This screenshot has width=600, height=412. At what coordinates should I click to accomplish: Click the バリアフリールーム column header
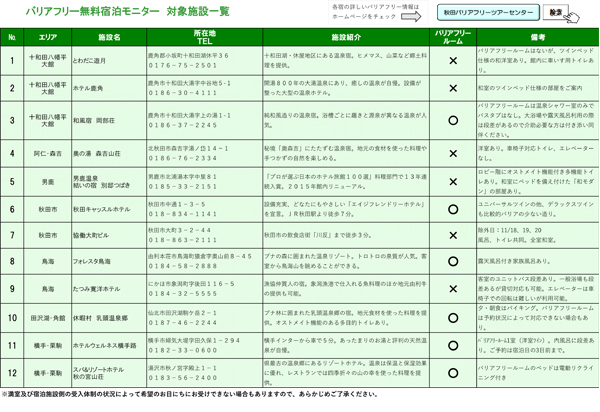pos(453,37)
